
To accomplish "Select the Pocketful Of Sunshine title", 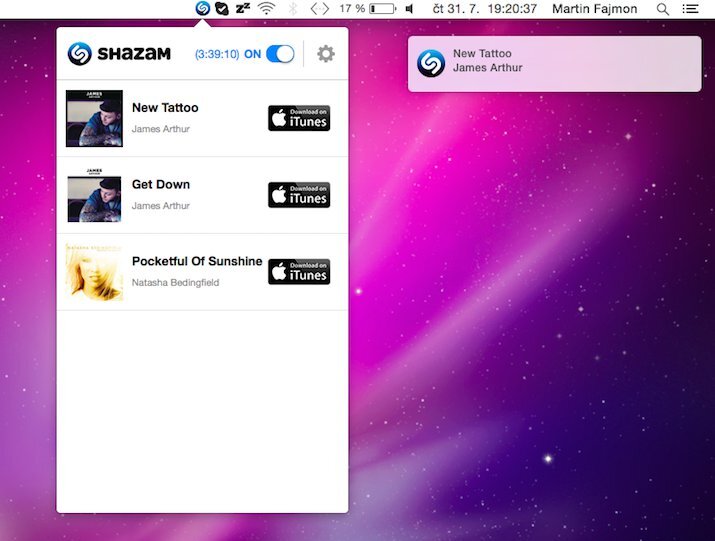I will [197, 261].
